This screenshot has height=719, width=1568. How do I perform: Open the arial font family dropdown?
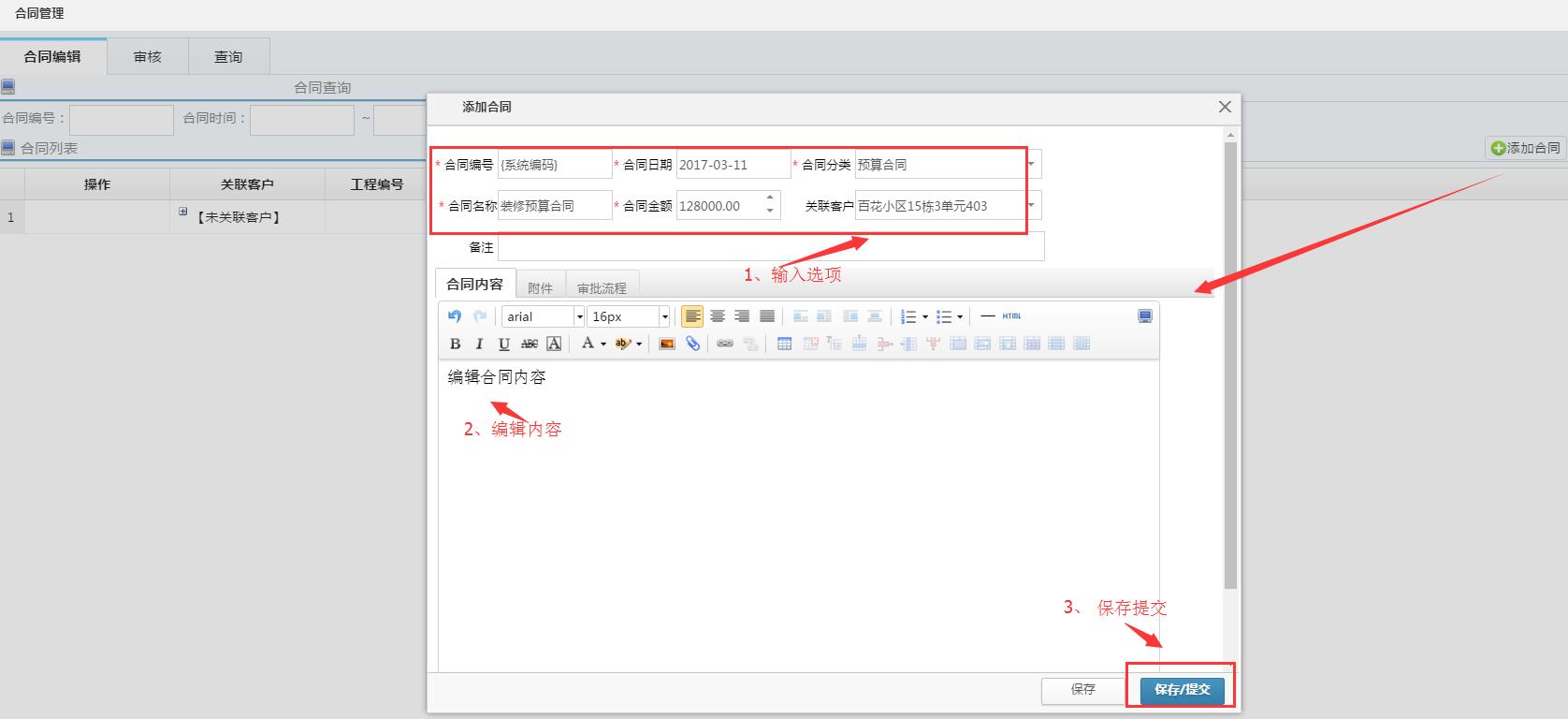tap(579, 316)
